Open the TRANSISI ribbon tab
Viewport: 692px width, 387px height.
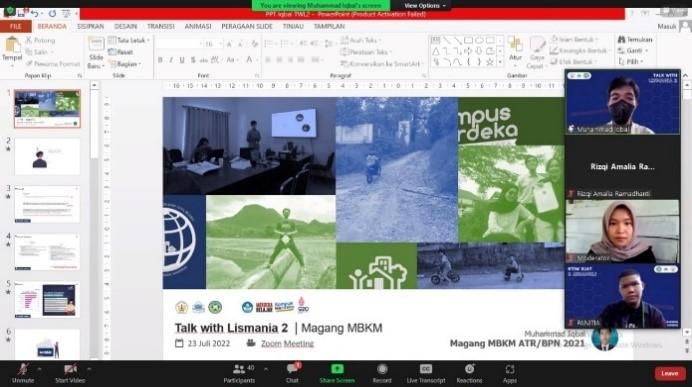tap(161, 26)
